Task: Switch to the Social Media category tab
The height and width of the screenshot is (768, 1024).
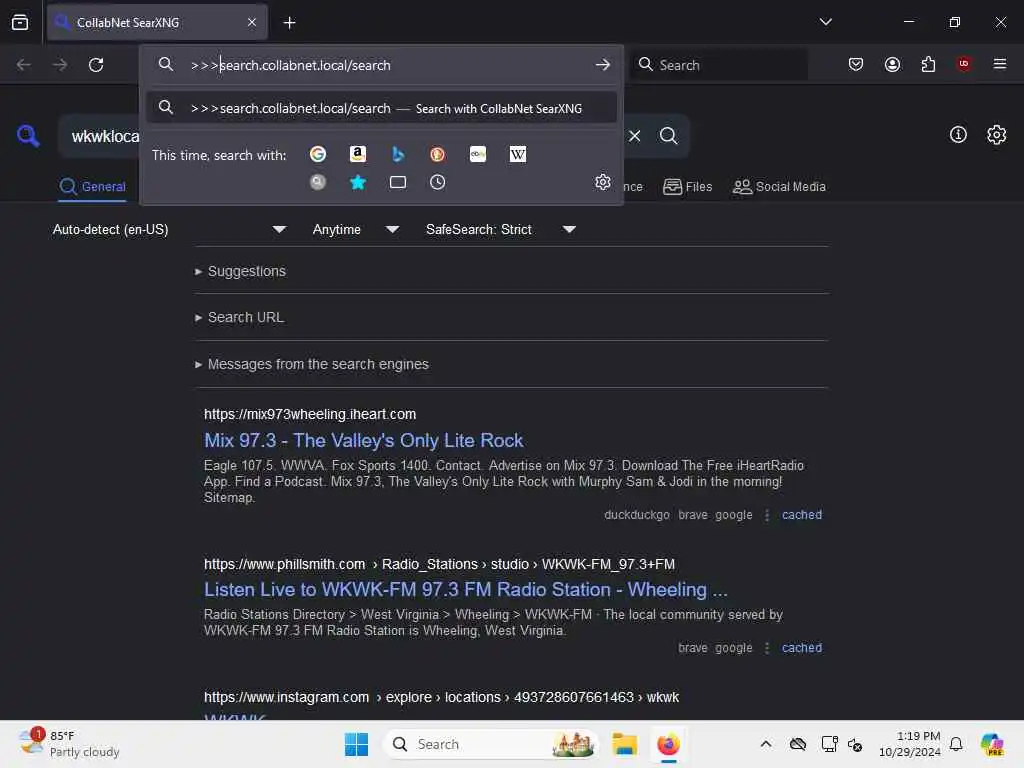Action: click(779, 187)
